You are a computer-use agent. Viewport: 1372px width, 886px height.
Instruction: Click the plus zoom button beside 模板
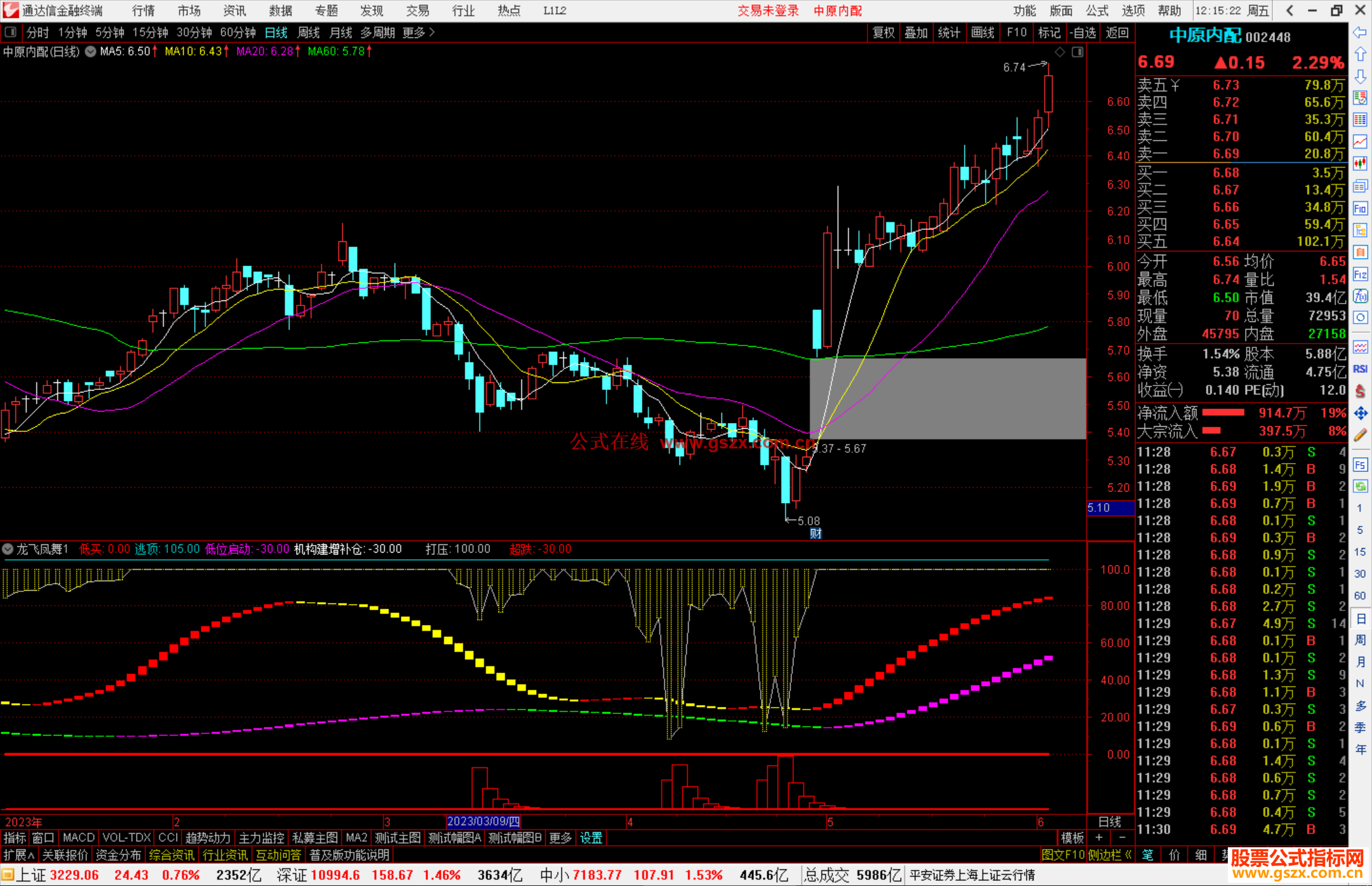point(1099,838)
